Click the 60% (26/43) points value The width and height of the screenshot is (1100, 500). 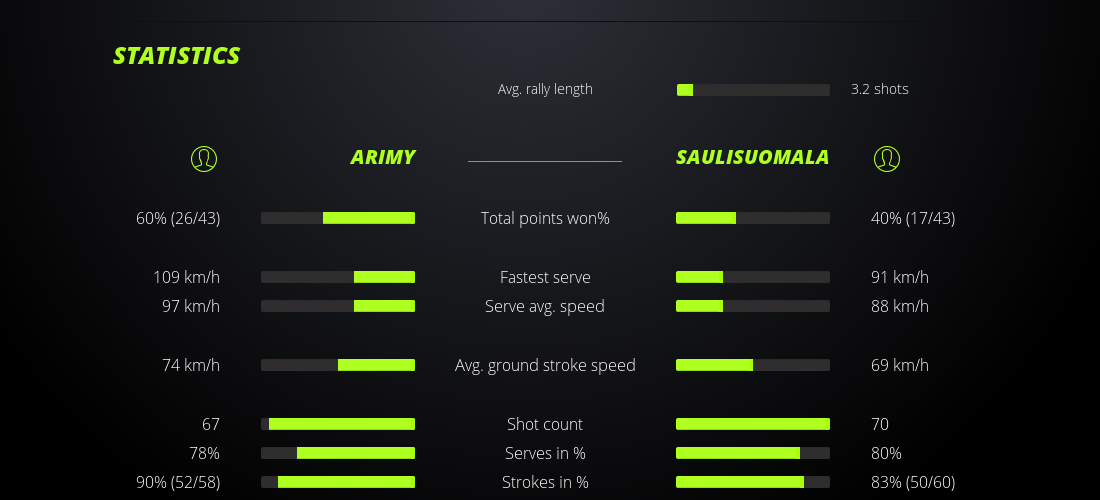point(178,218)
